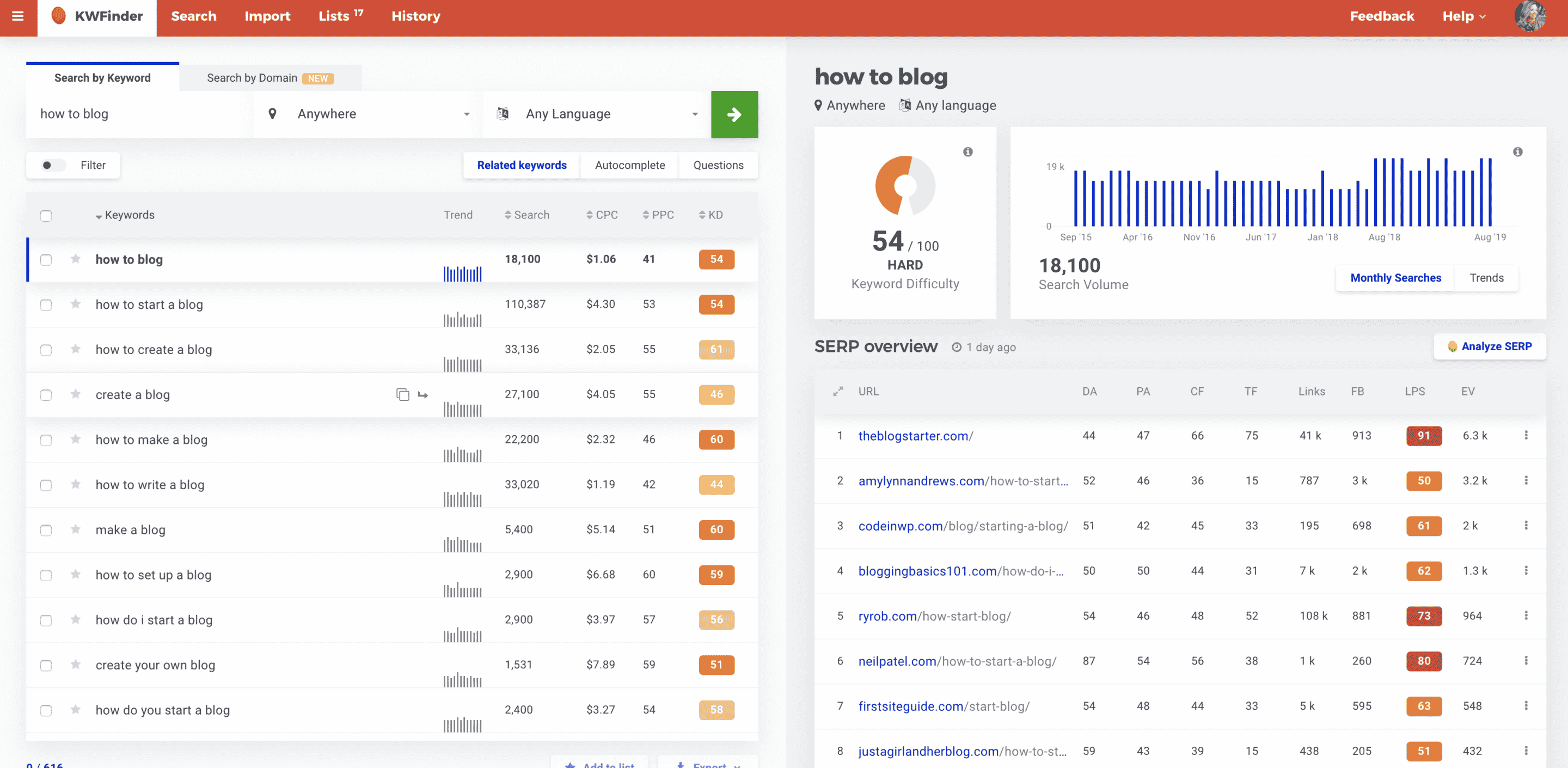
Task: Click the orange KD 54 badge for 'how to blog'
Action: (x=716, y=259)
